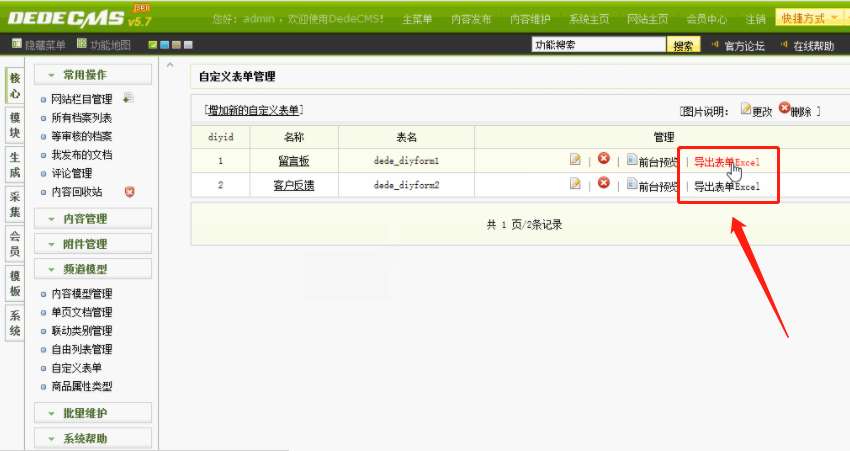Screen dimensions: 850x451
Task: Click 增加新的自定义表单 link
Action: (253, 111)
